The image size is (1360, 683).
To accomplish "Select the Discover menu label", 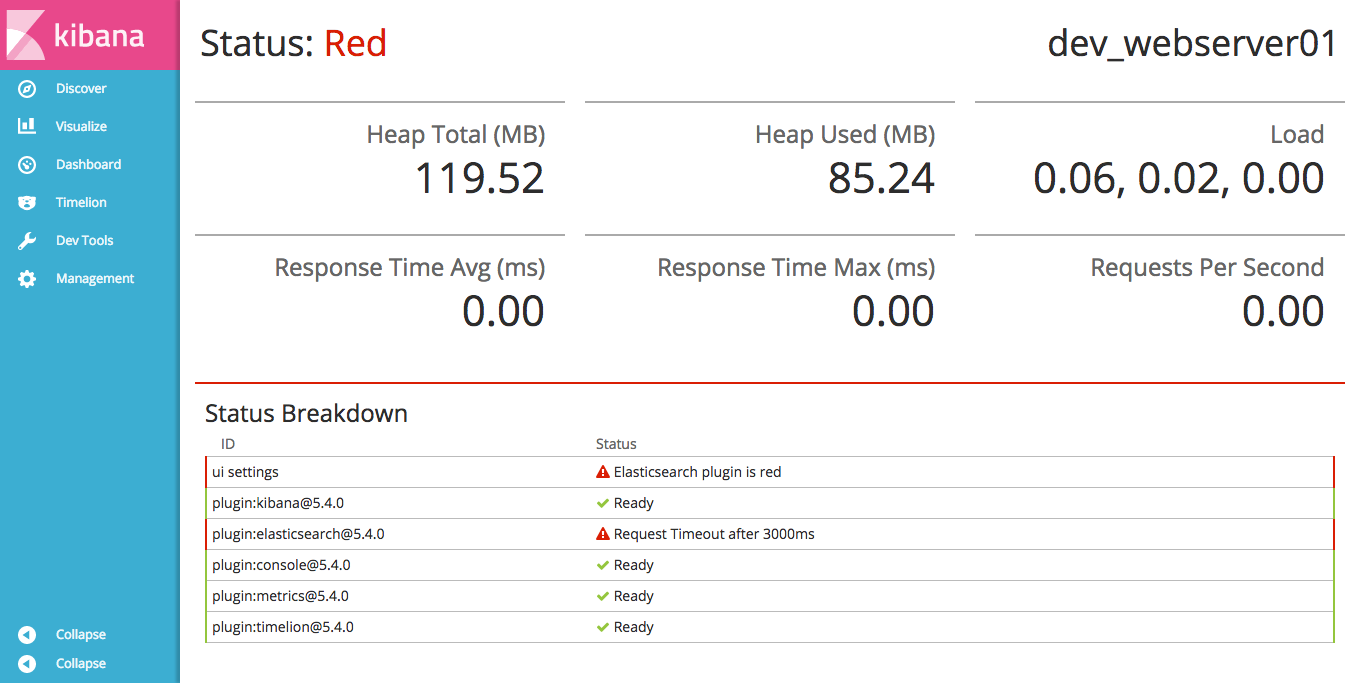I will 81,89.
